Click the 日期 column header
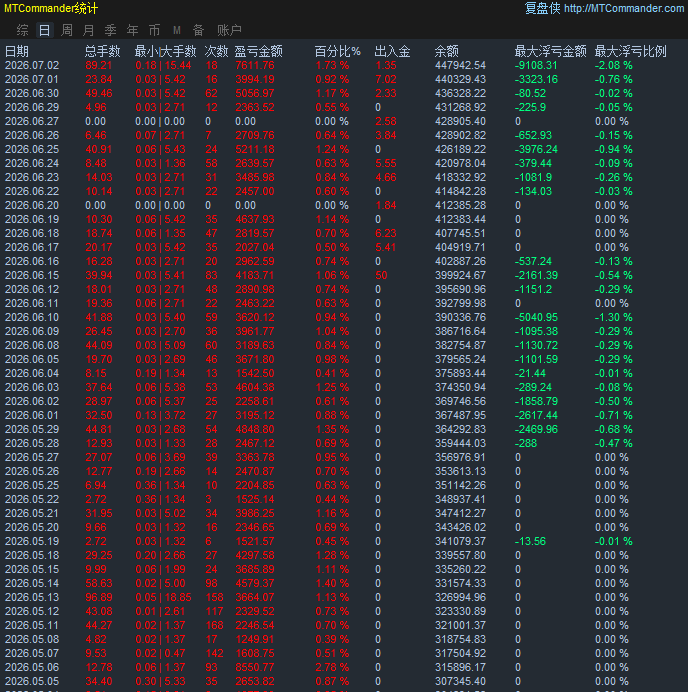This screenshot has width=688, height=692. 17,51
